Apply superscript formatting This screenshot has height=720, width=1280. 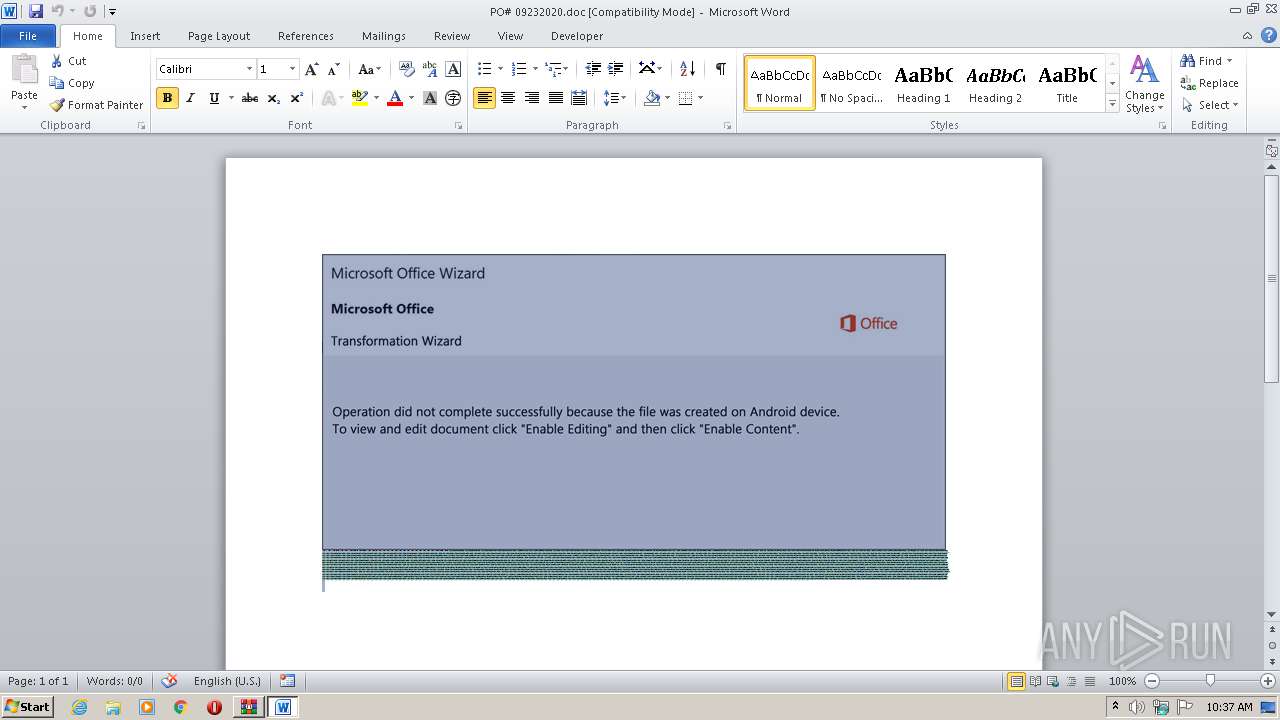click(297, 98)
